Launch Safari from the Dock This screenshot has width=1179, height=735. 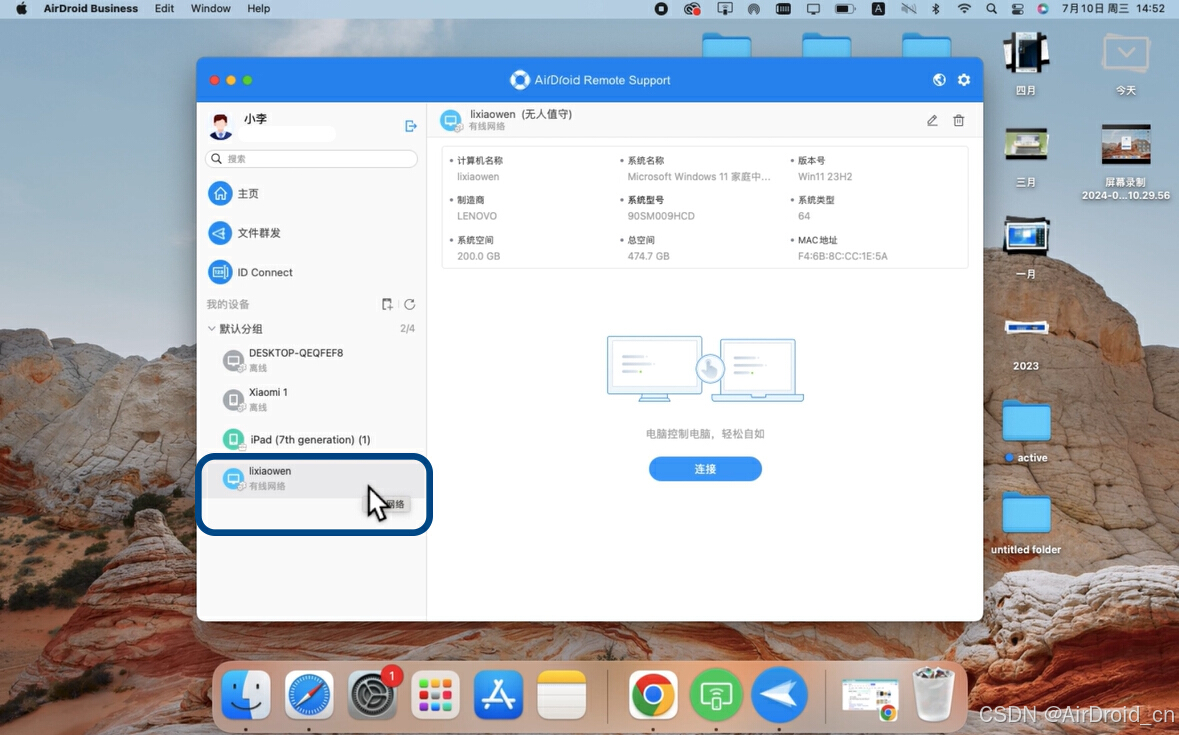309,694
